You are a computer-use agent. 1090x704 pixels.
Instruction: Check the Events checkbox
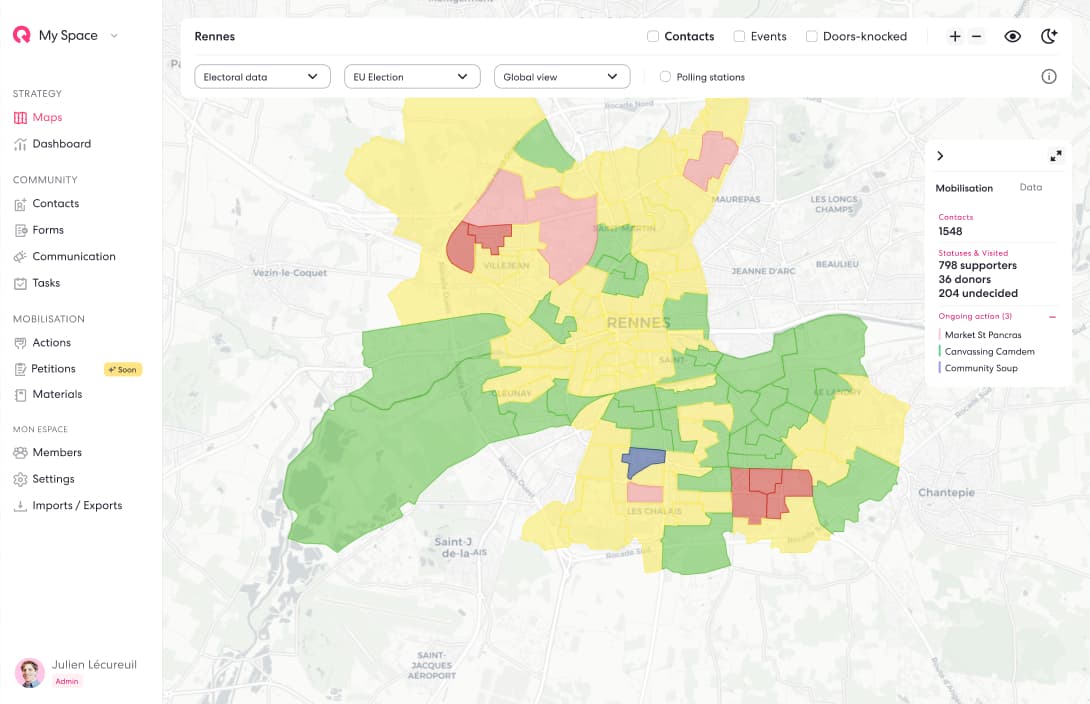point(739,36)
